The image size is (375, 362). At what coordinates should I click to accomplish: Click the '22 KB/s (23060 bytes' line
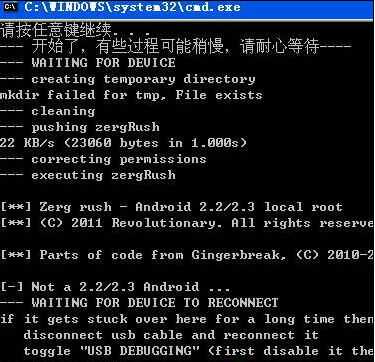point(123,143)
